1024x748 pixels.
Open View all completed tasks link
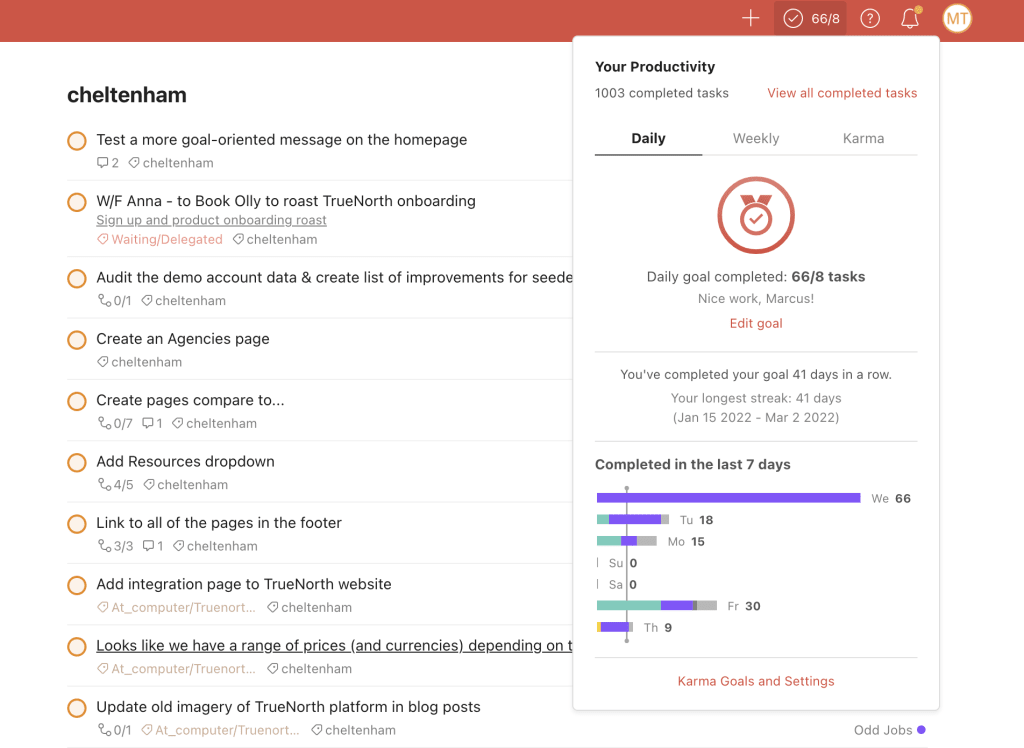pos(842,93)
